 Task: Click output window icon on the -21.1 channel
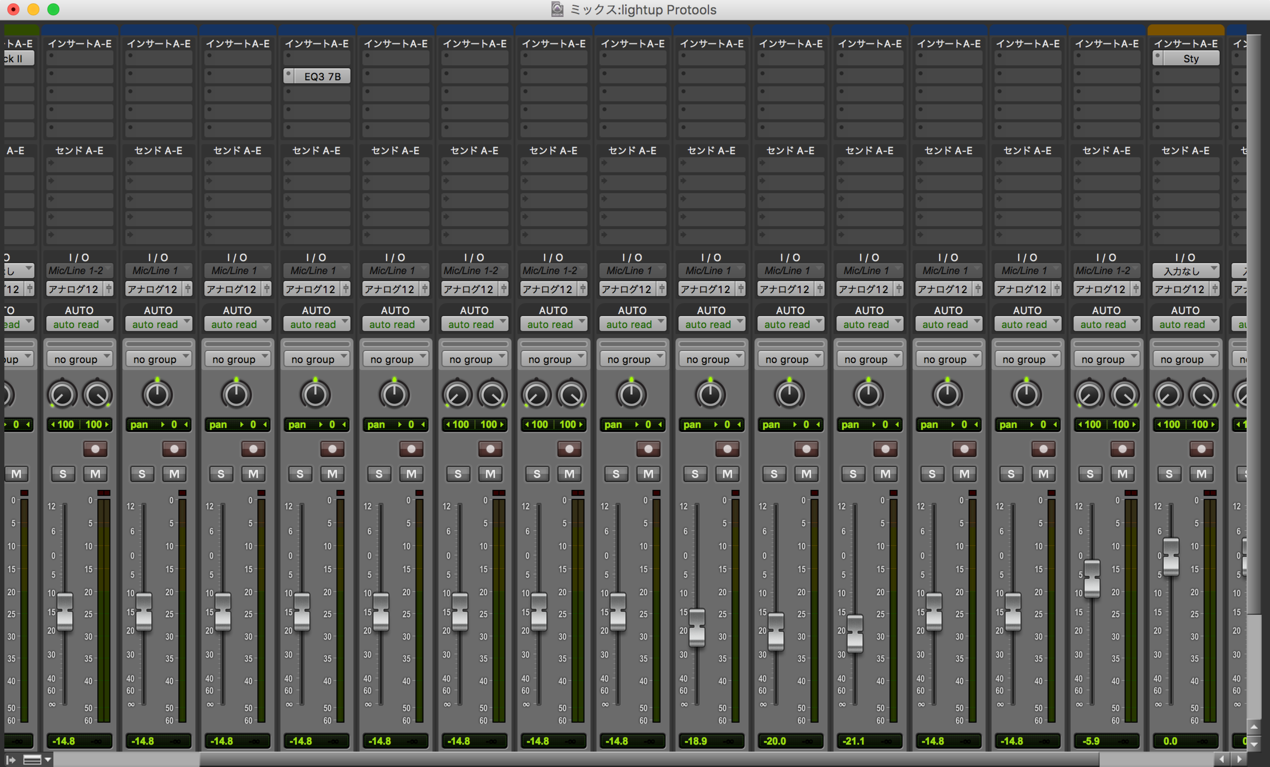pos(898,289)
